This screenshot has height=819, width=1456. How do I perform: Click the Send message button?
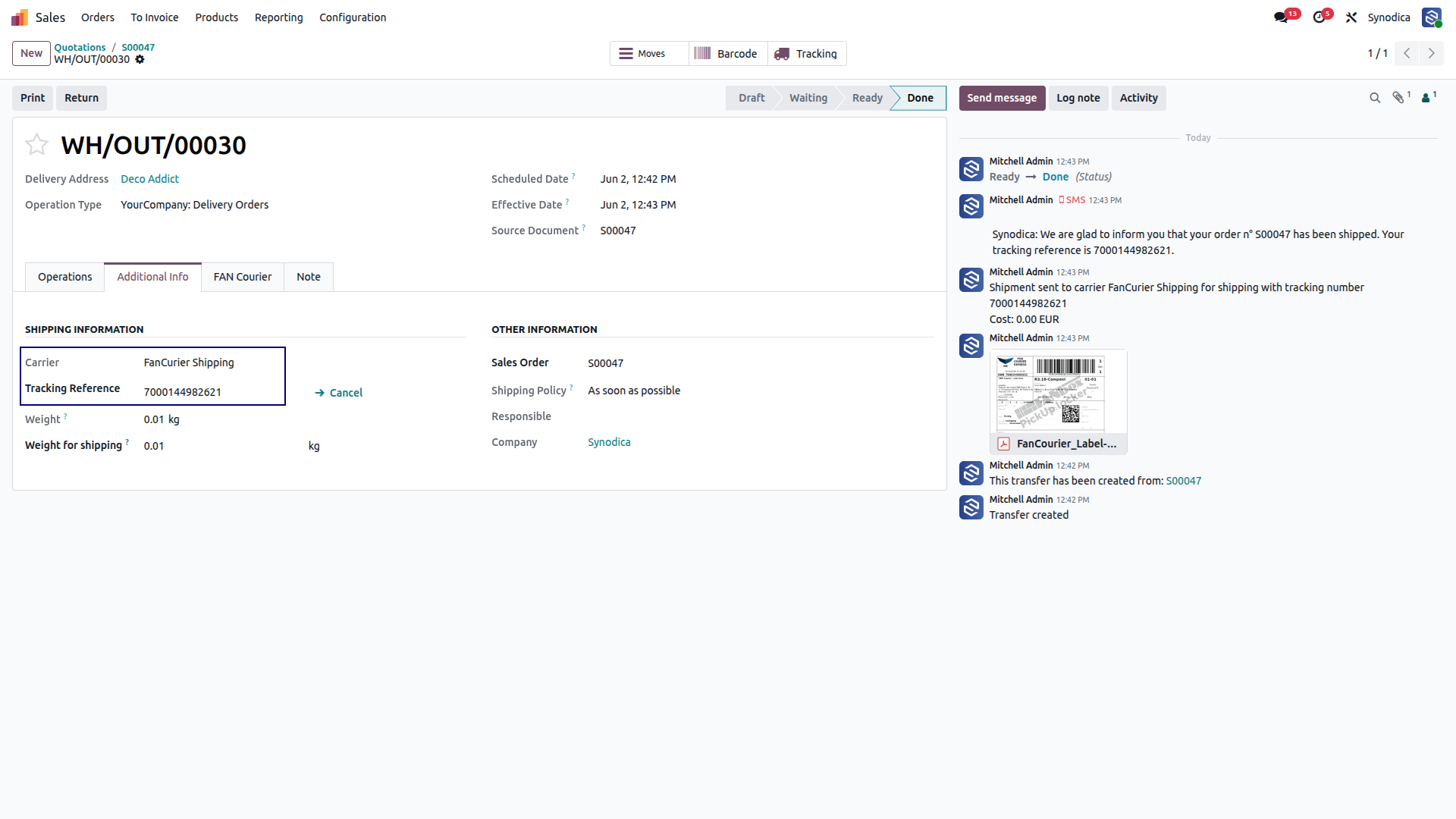(x=1002, y=98)
